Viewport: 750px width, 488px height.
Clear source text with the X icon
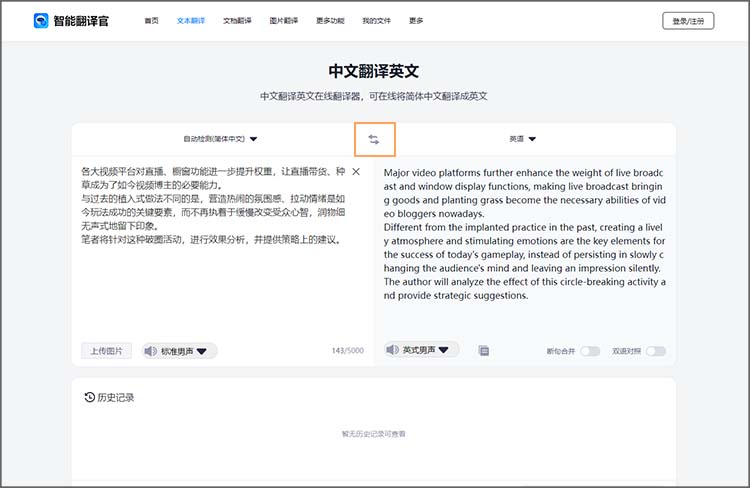356,172
